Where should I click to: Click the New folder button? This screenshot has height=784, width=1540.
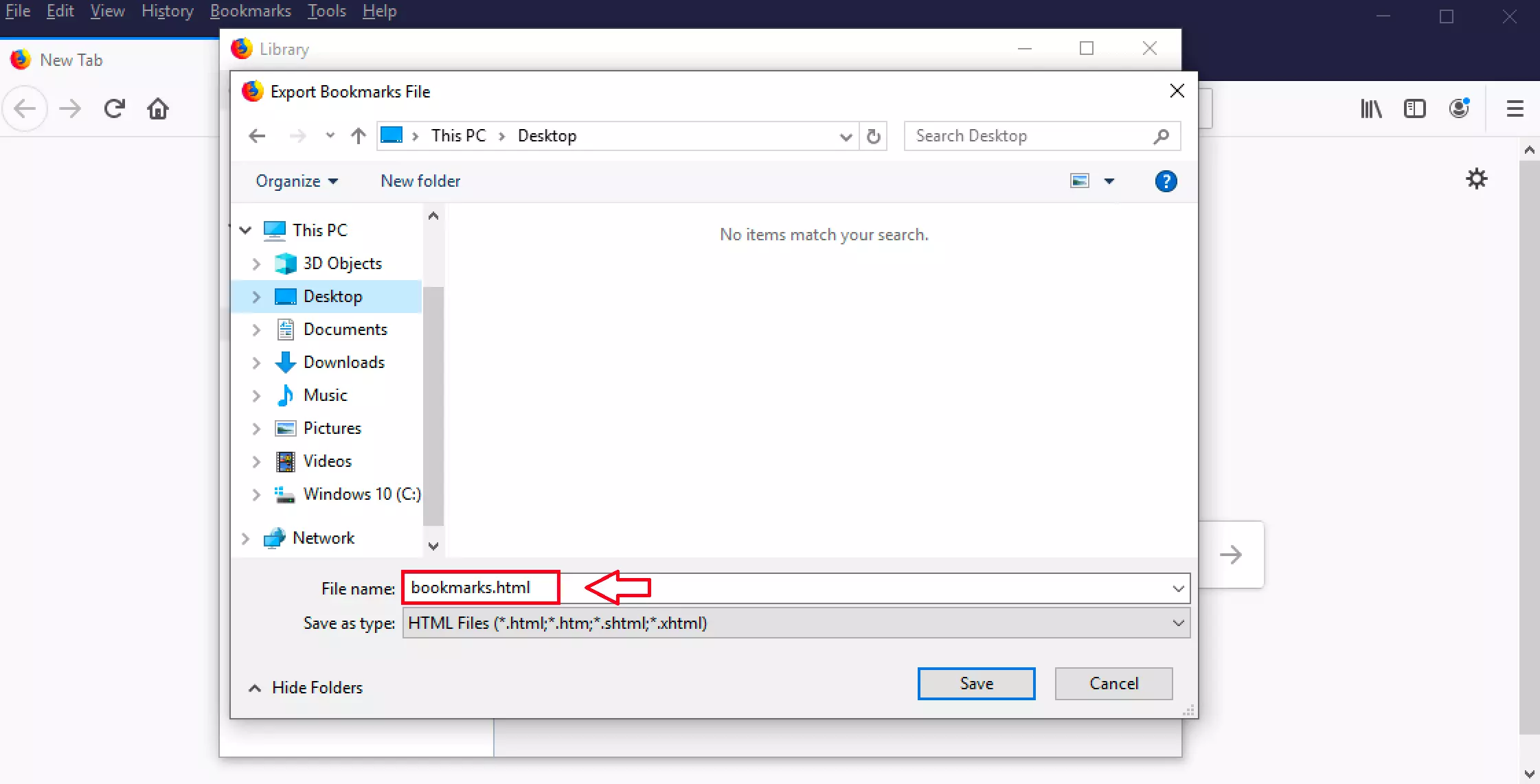pyautogui.click(x=420, y=181)
